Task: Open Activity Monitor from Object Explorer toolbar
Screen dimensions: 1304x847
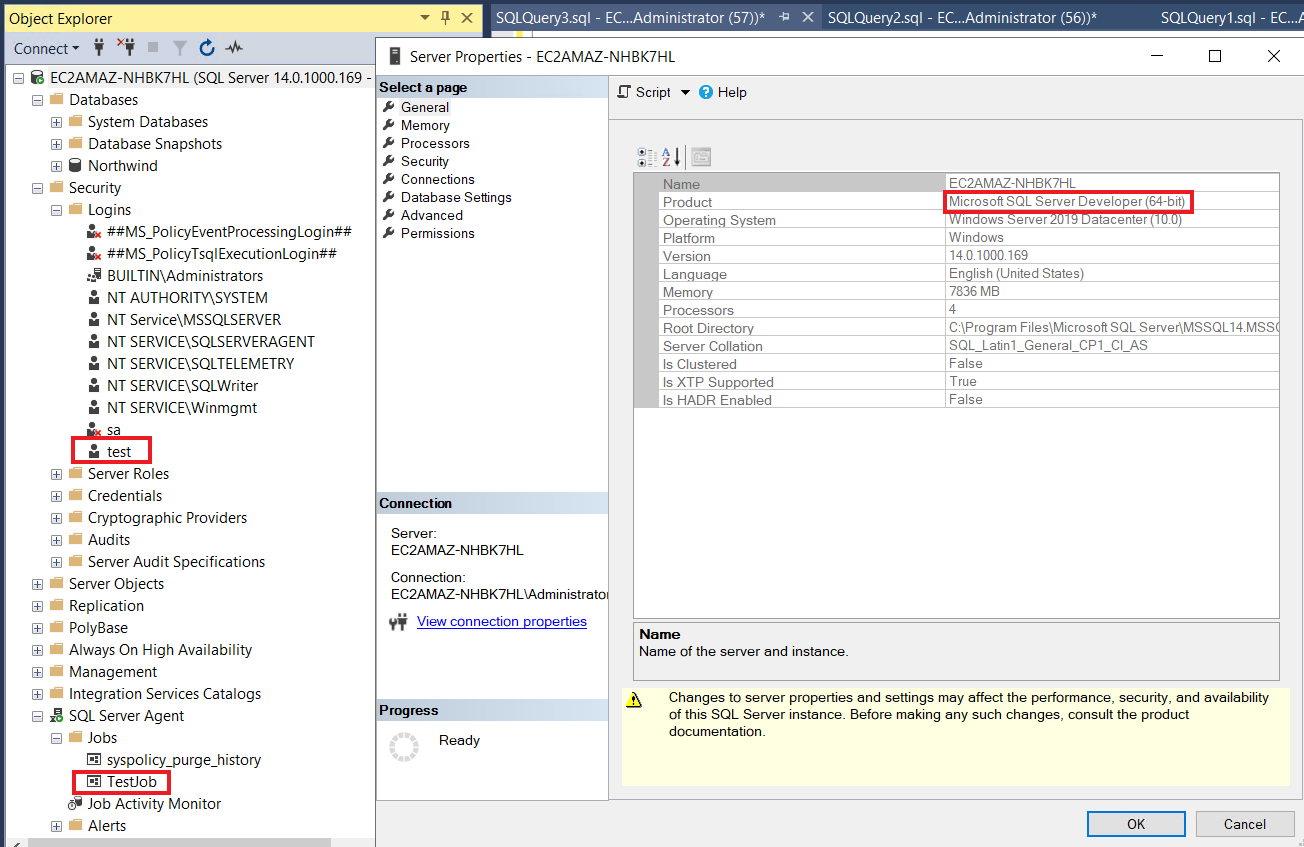Action: coord(235,47)
